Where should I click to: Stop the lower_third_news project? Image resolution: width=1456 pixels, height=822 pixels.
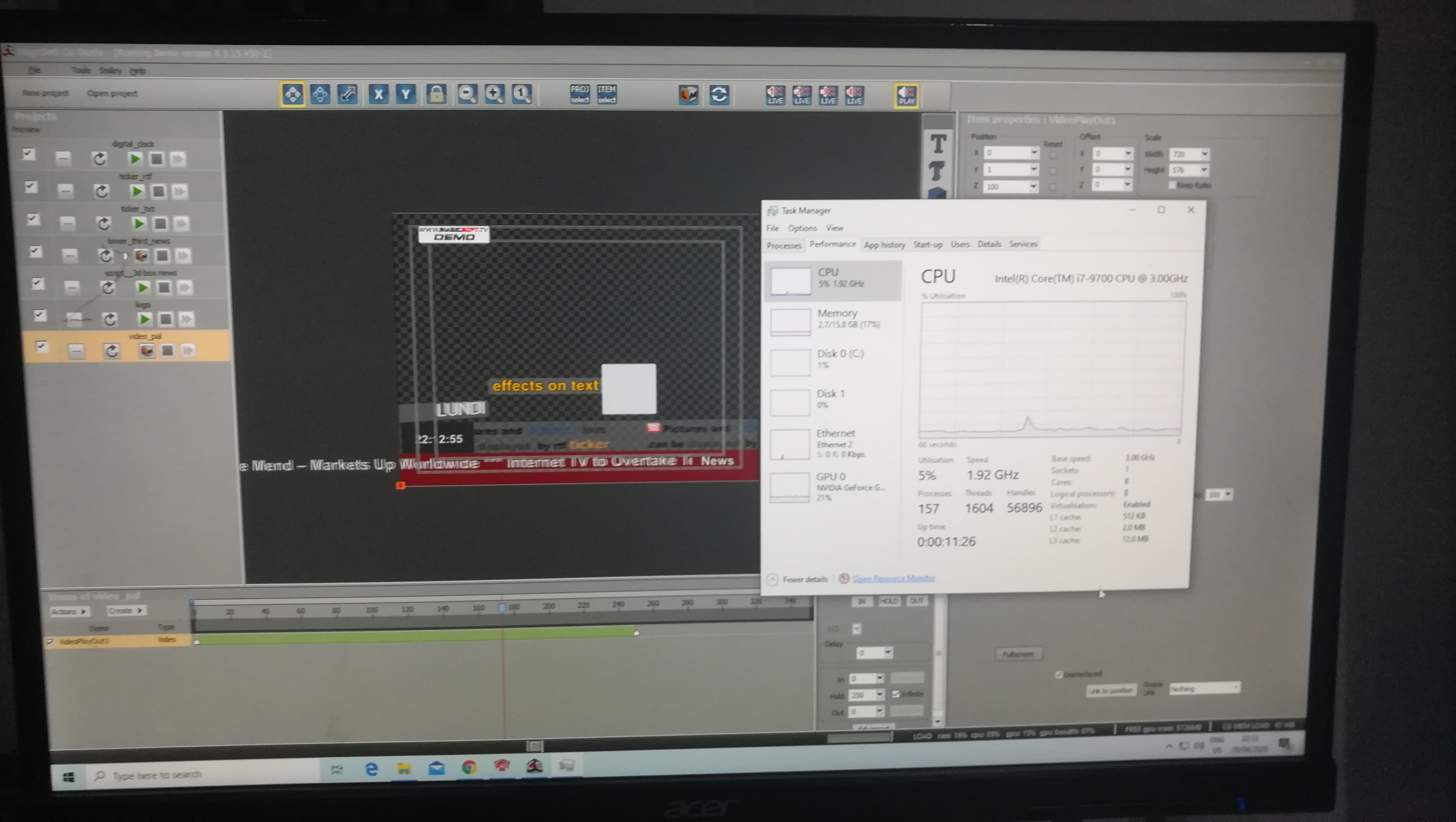click(162, 256)
